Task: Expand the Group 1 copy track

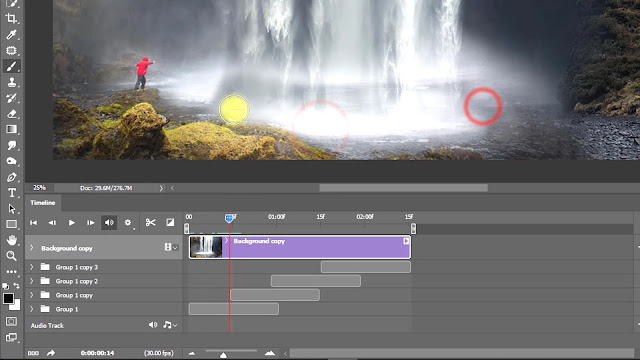Action: (31, 295)
